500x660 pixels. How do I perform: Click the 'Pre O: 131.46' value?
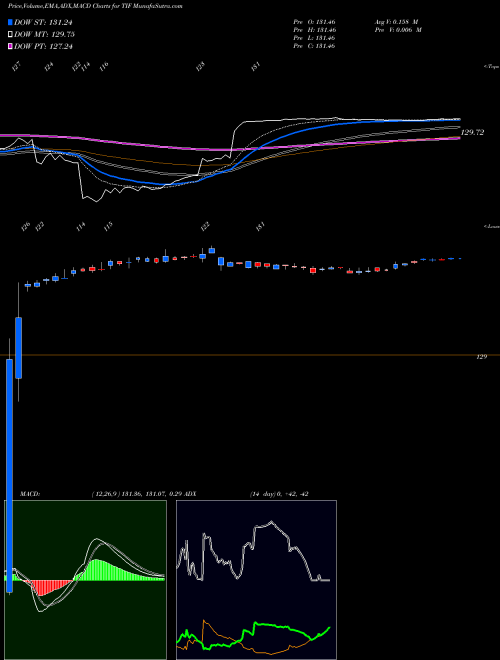(314, 21)
